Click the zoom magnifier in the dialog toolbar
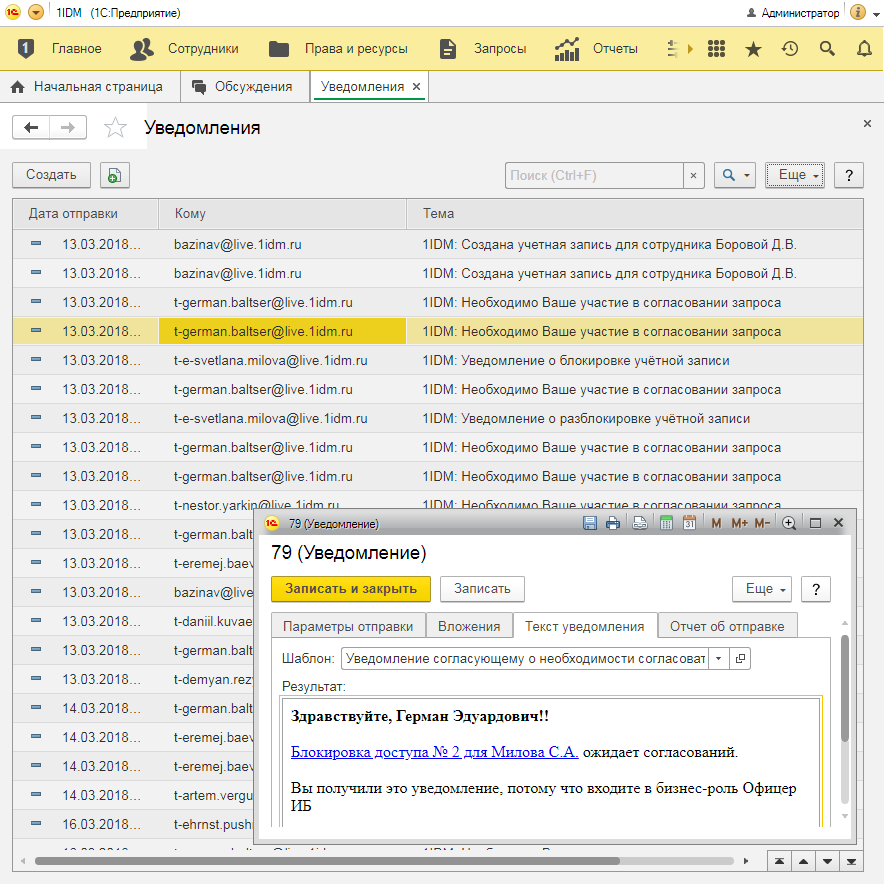 789,523
